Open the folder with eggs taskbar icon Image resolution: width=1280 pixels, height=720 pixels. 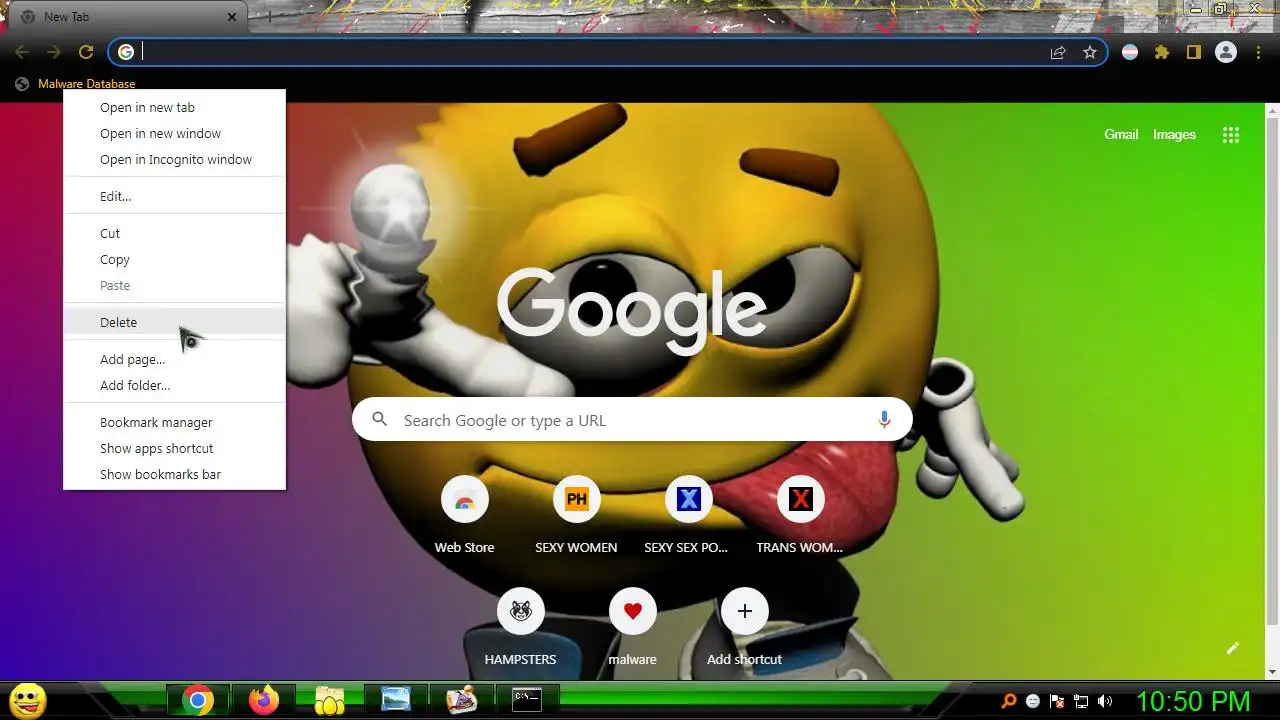pos(329,701)
